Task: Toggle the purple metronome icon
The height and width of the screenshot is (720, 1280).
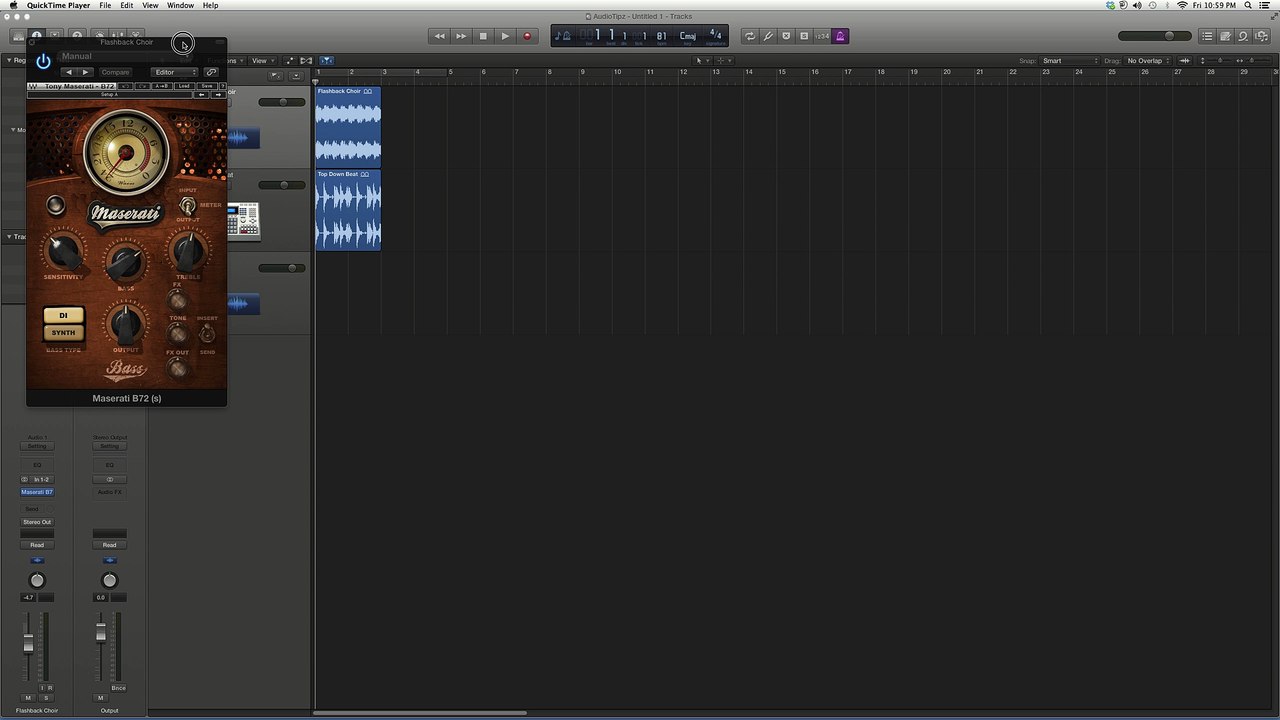Action: pyautogui.click(x=840, y=36)
